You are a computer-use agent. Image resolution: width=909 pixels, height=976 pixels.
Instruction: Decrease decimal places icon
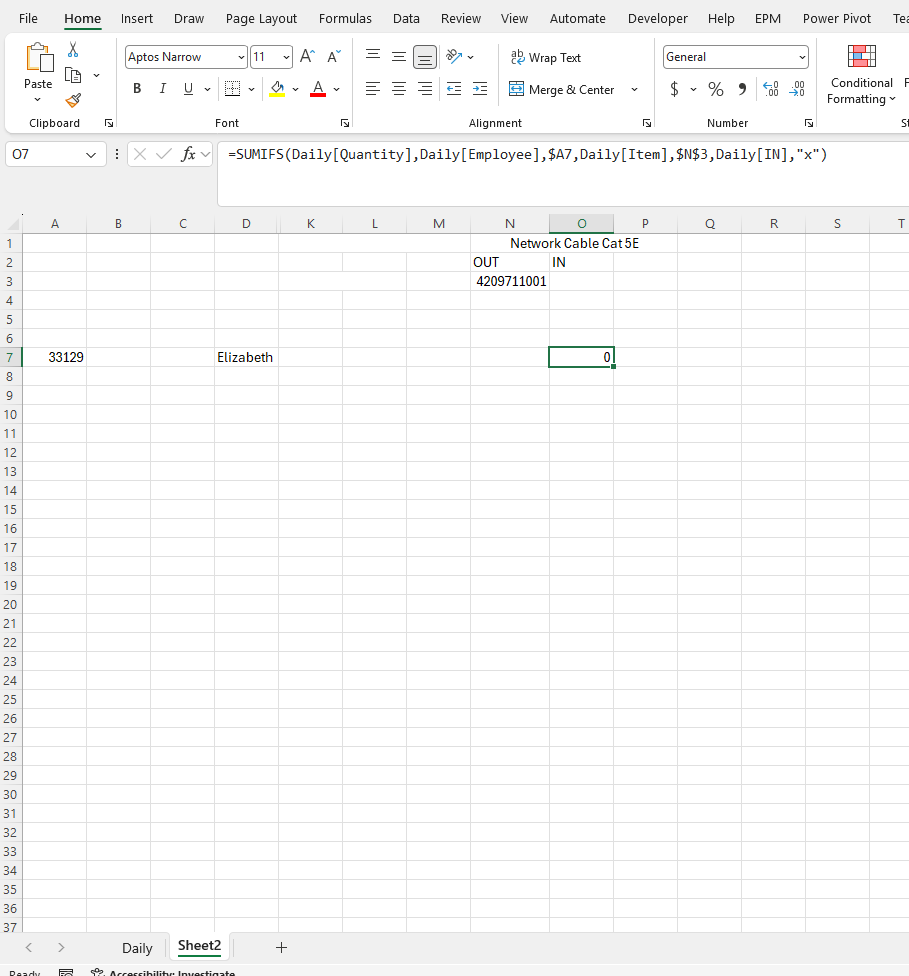pos(797,89)
